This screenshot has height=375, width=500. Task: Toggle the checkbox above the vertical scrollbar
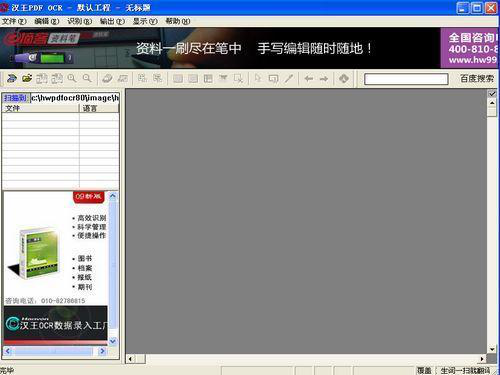click(492, 94)
